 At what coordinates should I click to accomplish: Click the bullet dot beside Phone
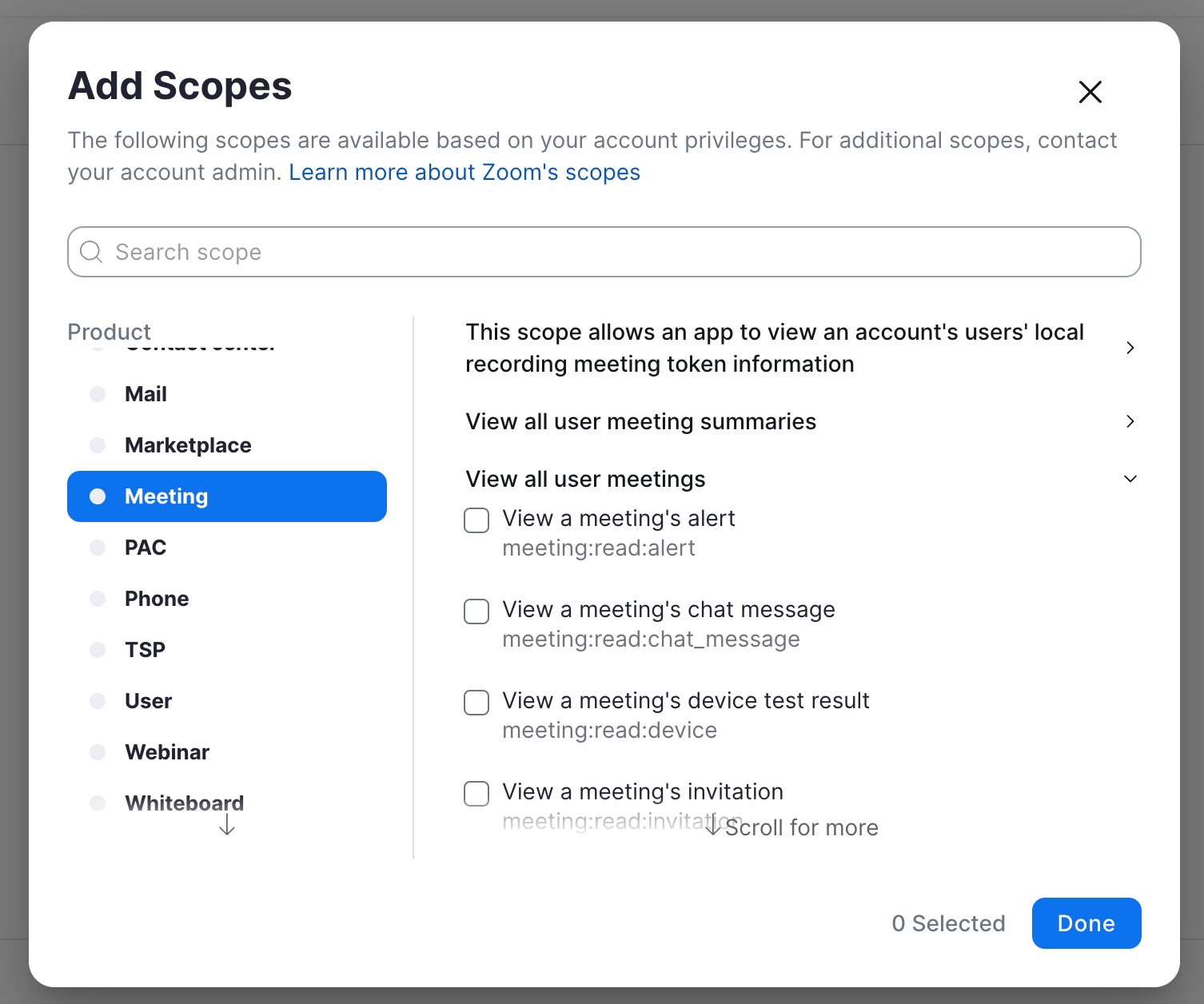tap(98, 599)
